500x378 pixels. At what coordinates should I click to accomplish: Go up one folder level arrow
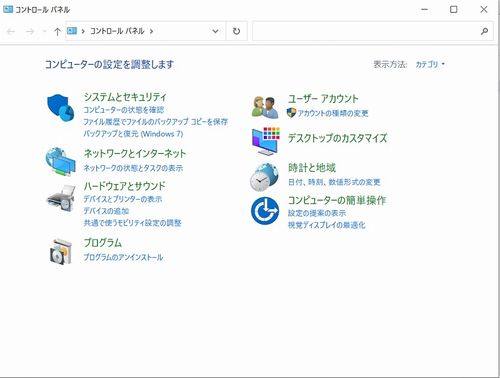click(x=57, y=31)
